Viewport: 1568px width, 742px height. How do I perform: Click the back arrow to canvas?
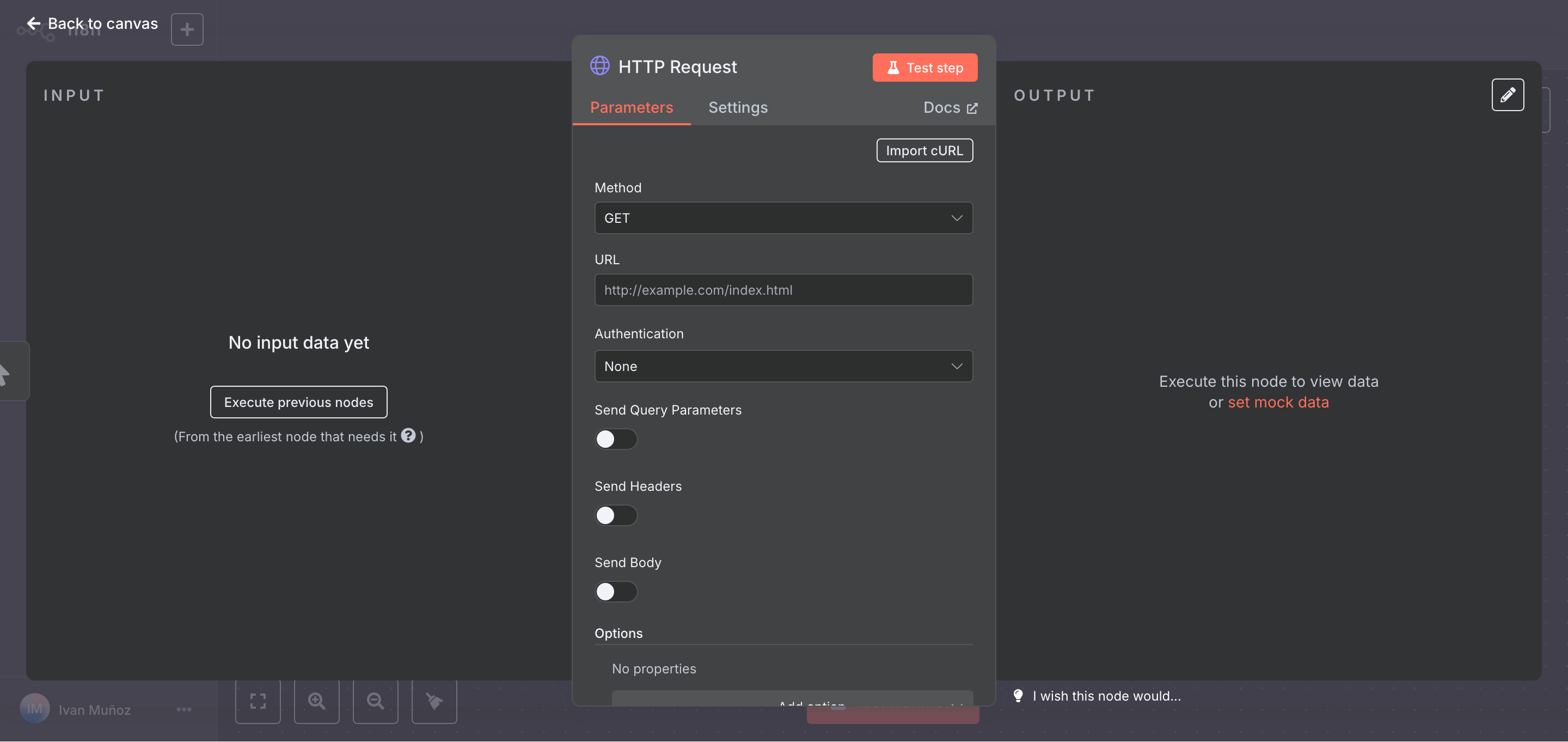click(x=33, y=23)
